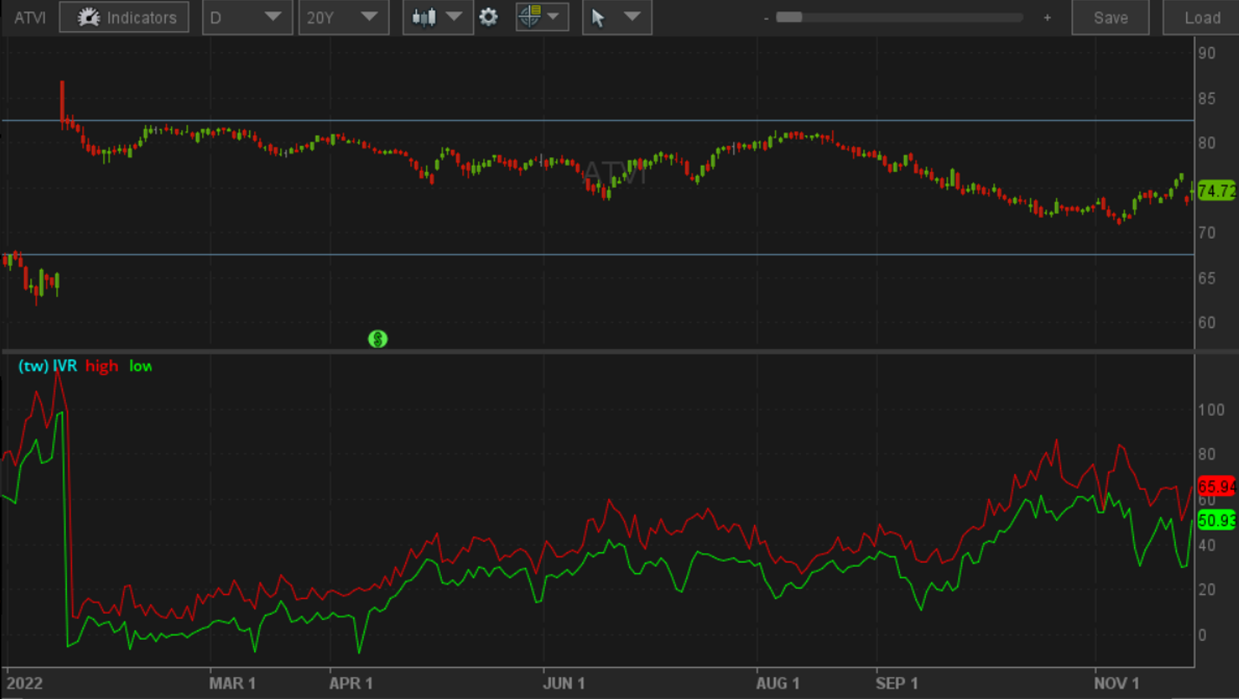Click the Save button
Image resolution: width=1239 pixels, height=699 pixels.
1110,17
